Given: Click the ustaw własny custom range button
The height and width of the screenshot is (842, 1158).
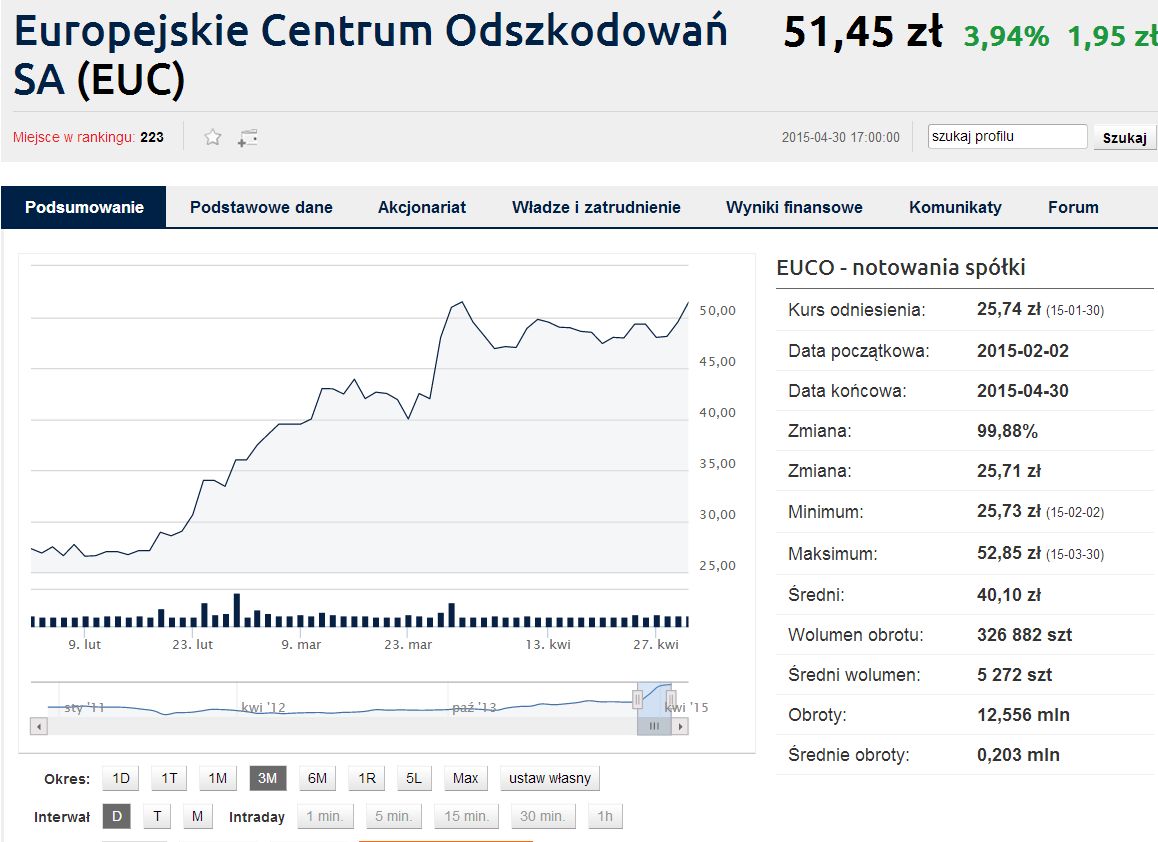Looking at the screenshot, I should pos(550,778).
